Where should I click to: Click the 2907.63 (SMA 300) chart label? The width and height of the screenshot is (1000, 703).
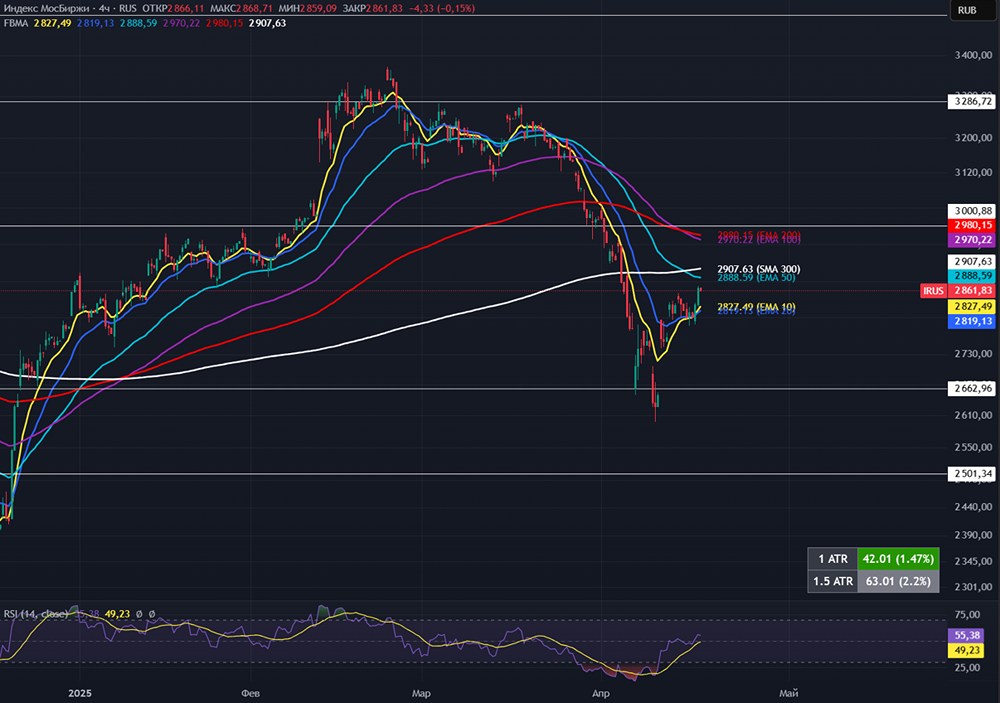(x=759, y=269)
